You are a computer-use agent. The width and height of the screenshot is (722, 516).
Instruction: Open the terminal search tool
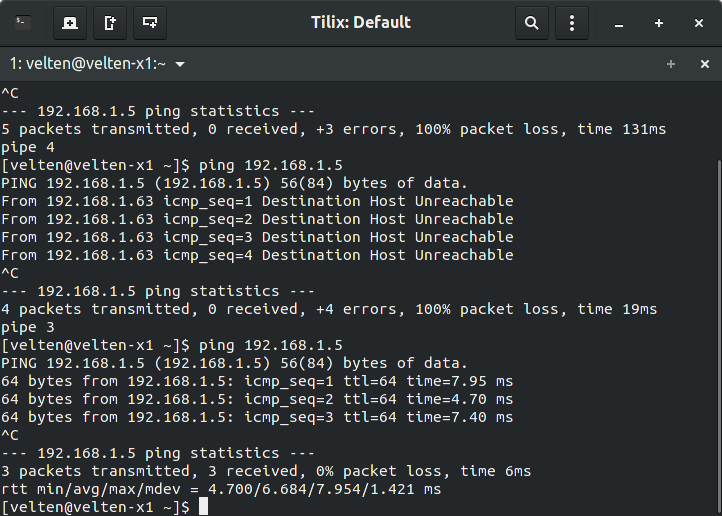pyautogui.click(x=532, y=23)
